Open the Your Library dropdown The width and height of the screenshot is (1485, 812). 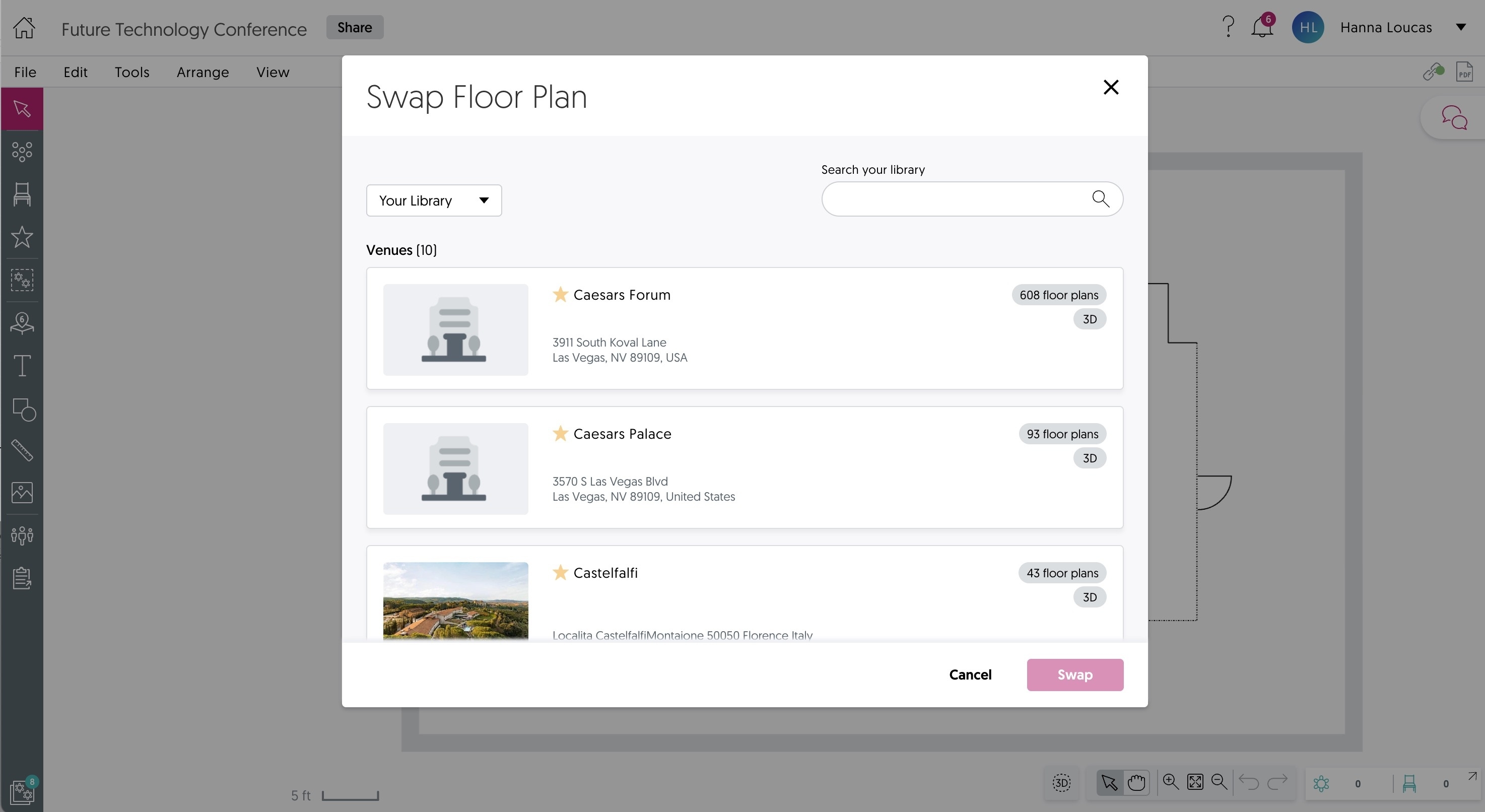(x=434, y=200)
